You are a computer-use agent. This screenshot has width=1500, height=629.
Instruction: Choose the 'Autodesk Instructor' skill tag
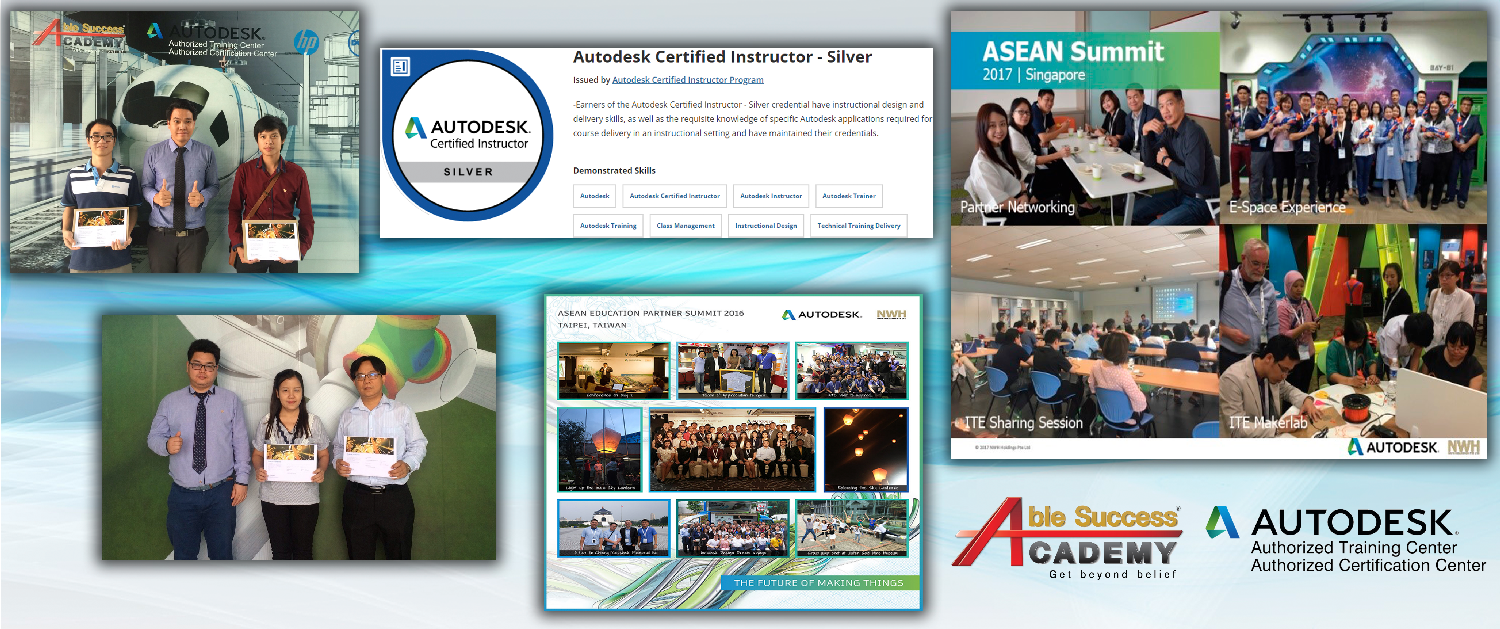click(x=771, y=196)
